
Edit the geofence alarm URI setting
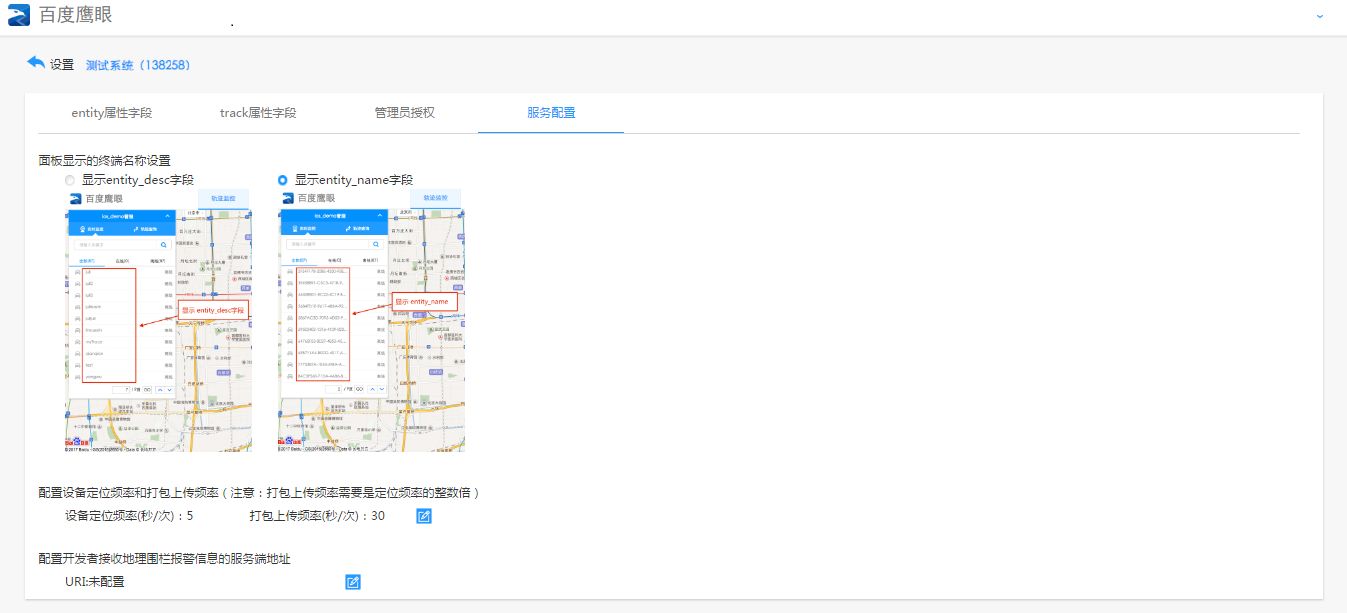coord(352,582)
